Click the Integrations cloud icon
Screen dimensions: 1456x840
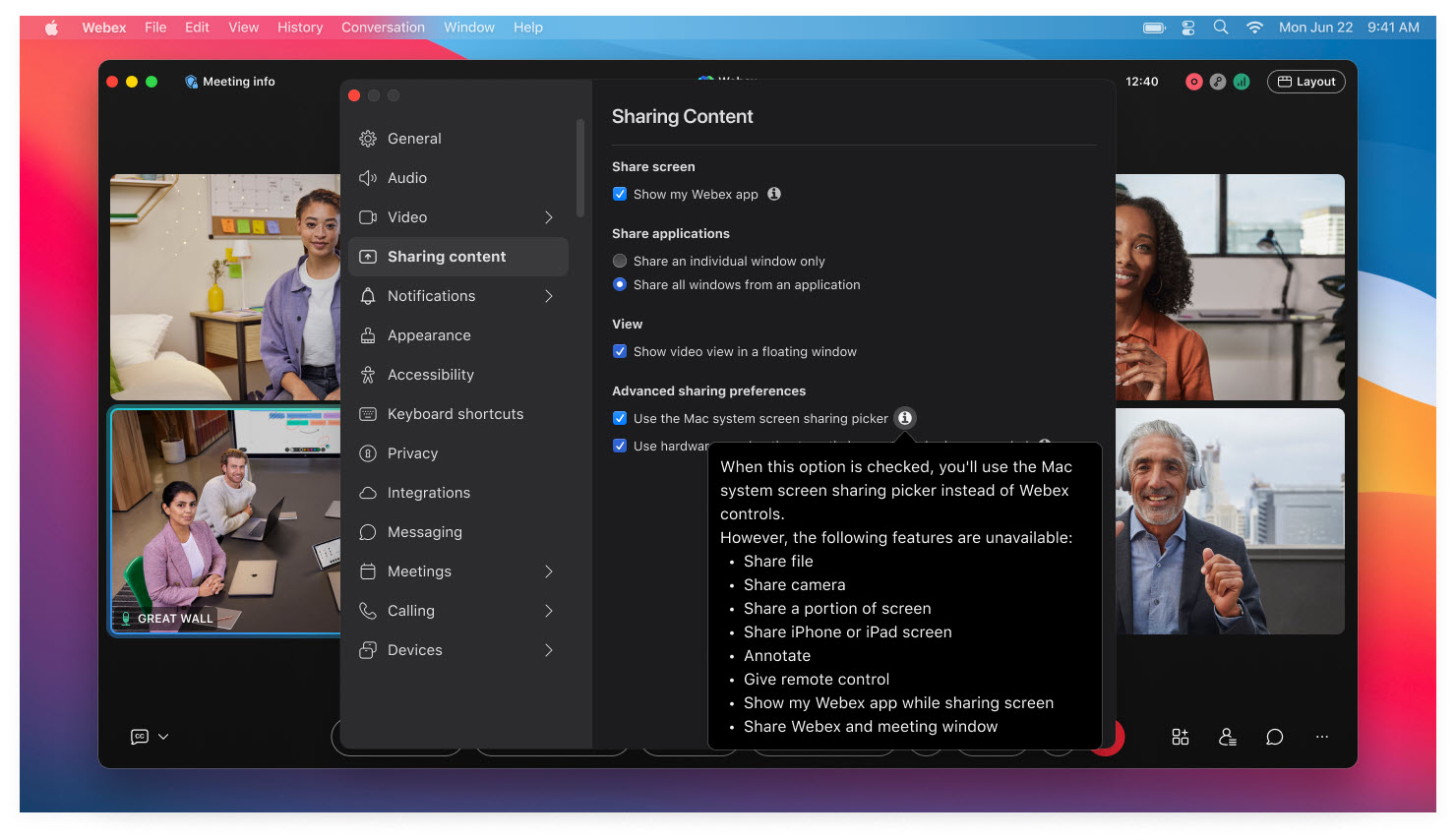point(368,493)
